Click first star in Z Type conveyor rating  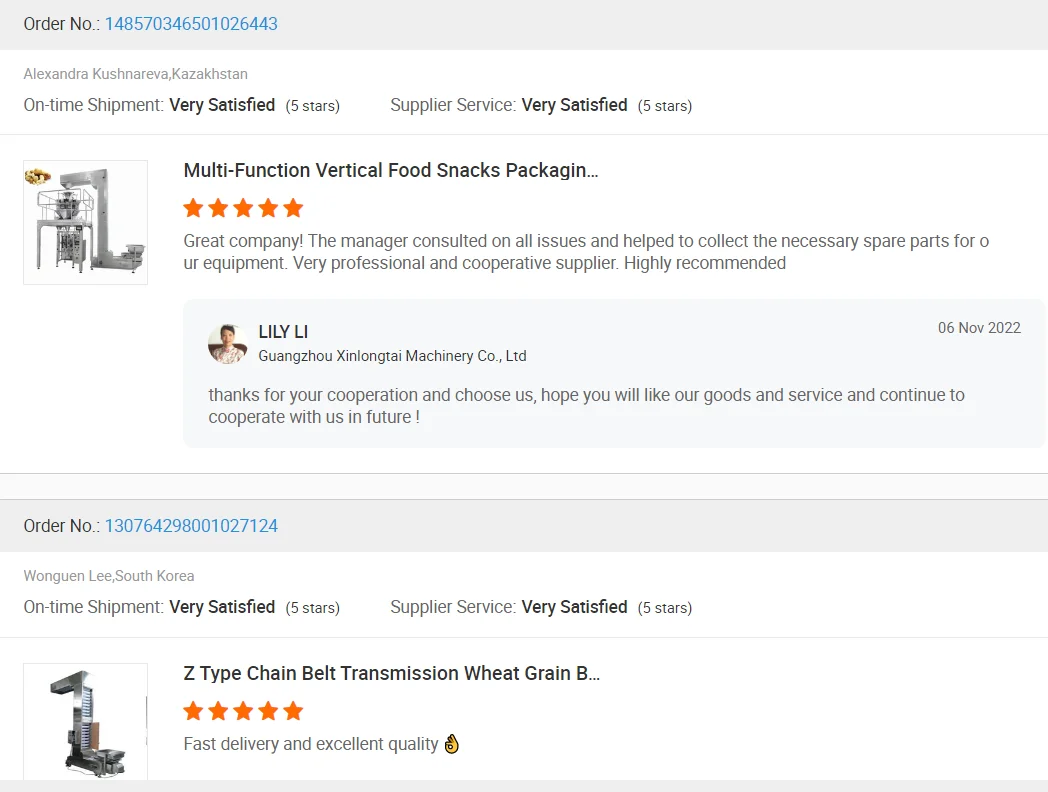pyautogui.click(x=194, y=711)
